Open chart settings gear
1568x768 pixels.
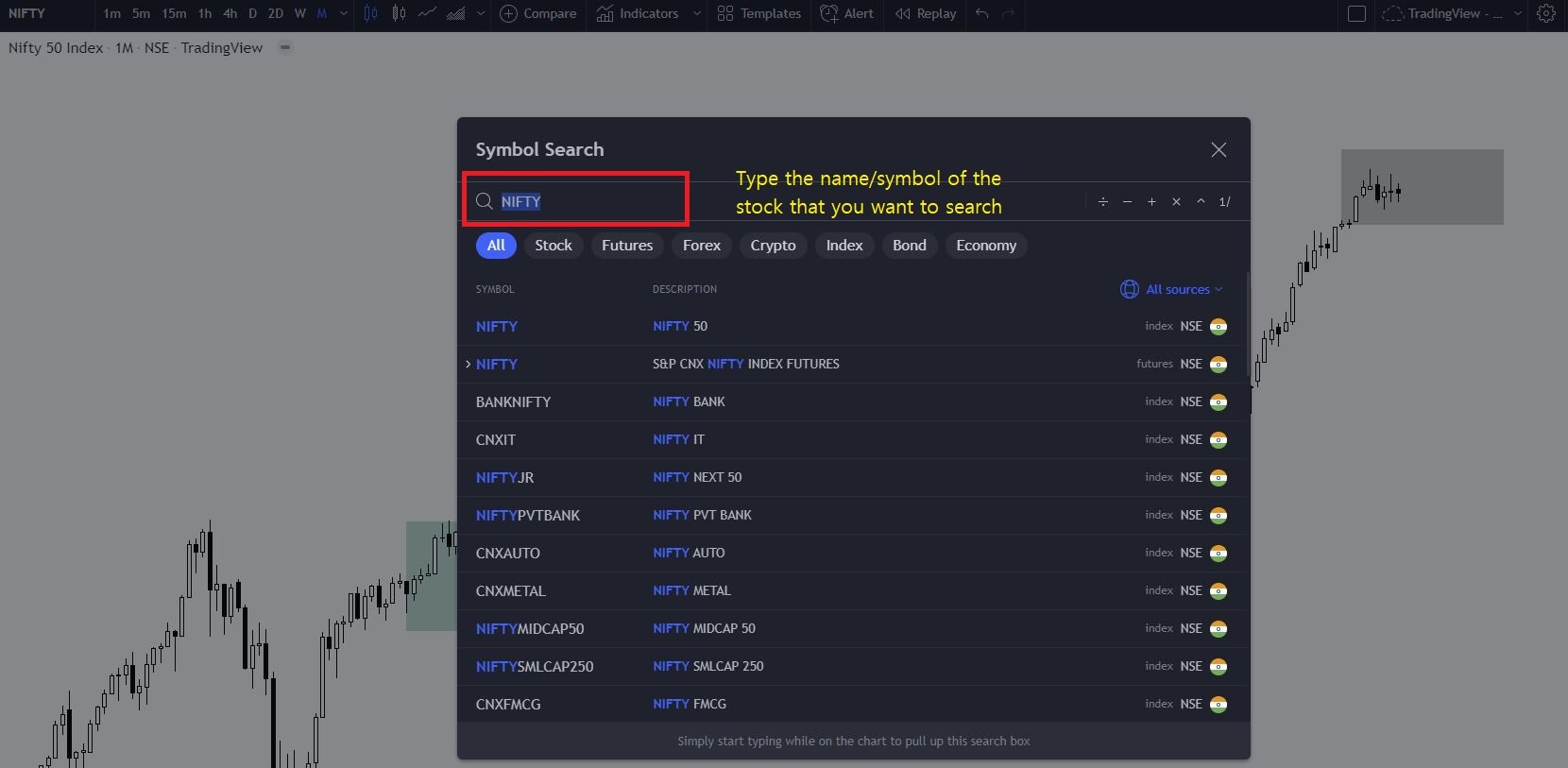pos(1546,13)
